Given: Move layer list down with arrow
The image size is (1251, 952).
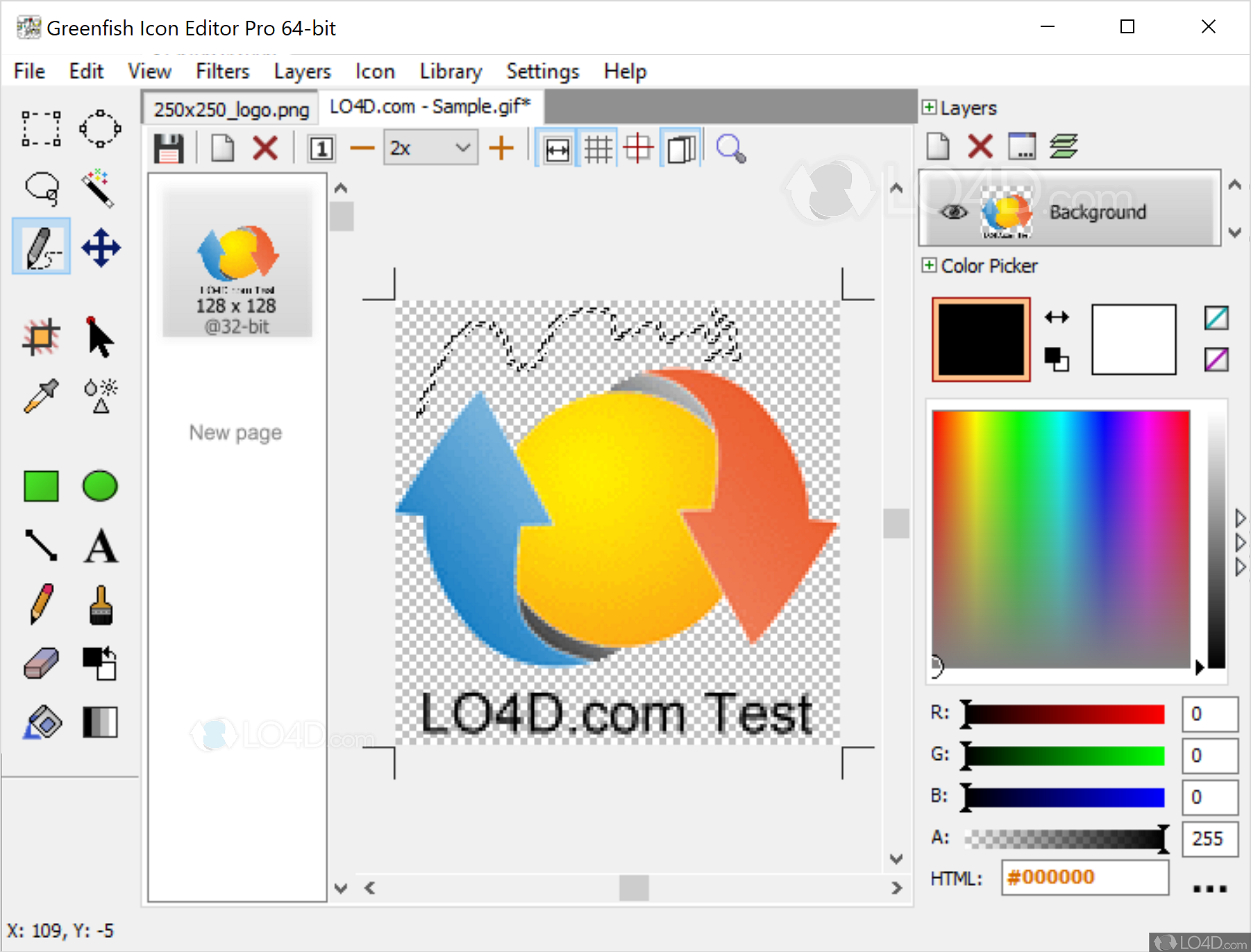Looking at the screenshot, I should [1234, 232].
